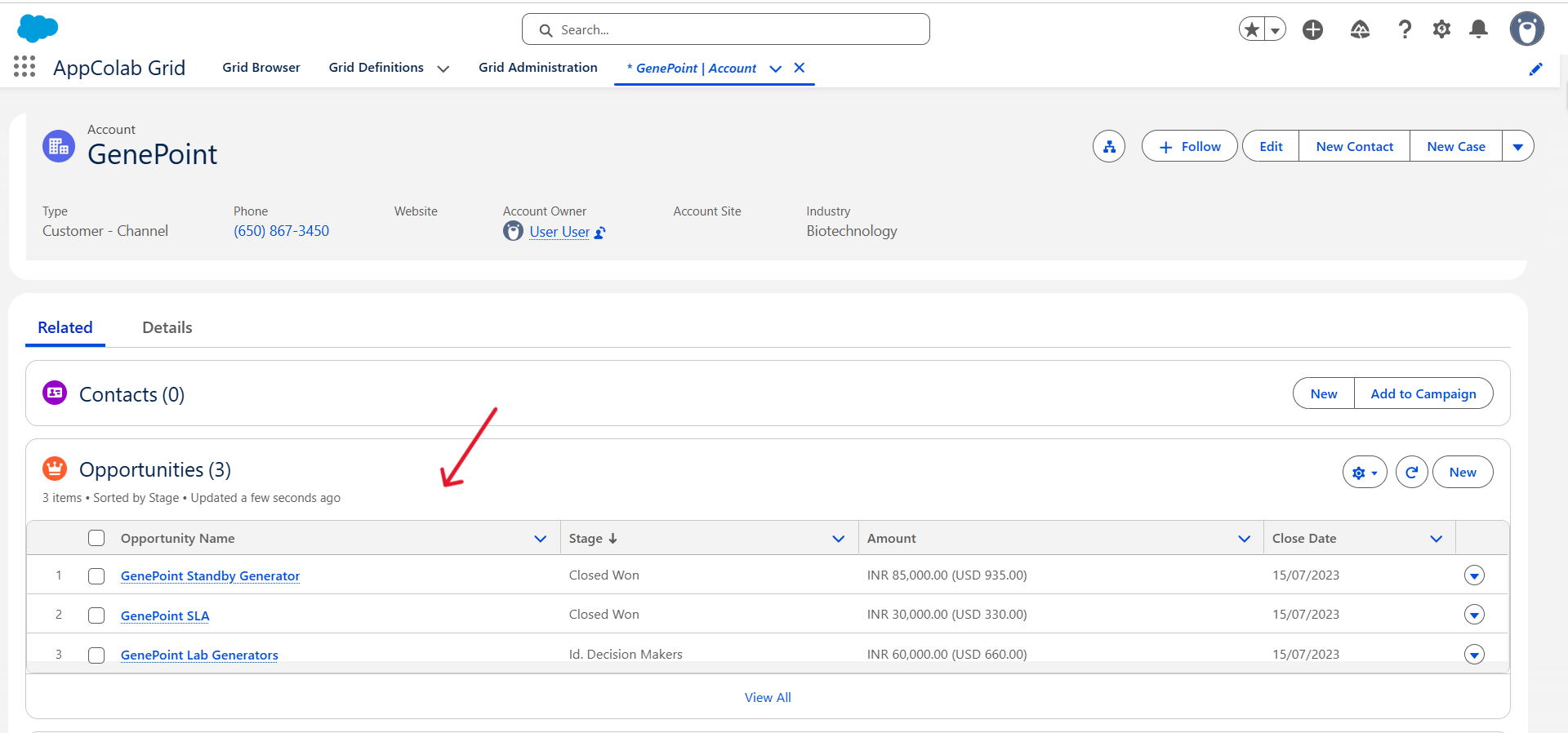
Task: Select the GenePoint SLA row checkbox
Action: pos(96,615)
